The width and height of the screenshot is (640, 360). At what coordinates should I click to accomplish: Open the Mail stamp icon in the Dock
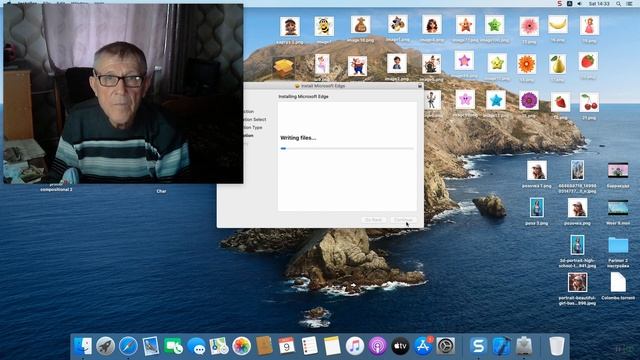coord(151,346)
